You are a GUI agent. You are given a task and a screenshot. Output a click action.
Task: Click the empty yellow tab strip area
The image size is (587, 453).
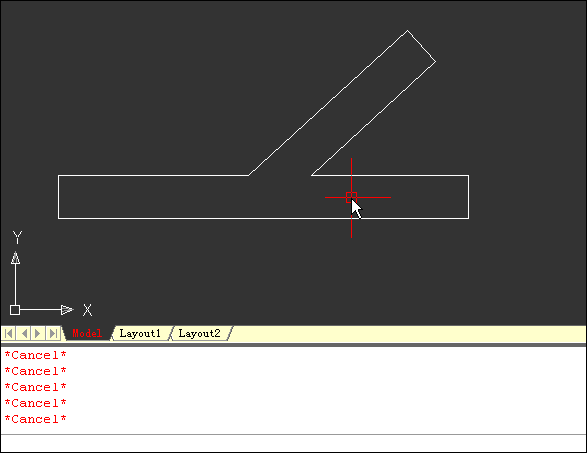click(x=408, y=333)
